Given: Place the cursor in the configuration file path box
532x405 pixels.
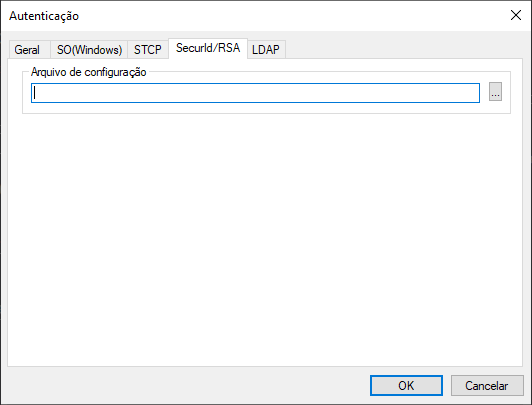Looking at the screenshot, I should [255, 93].
